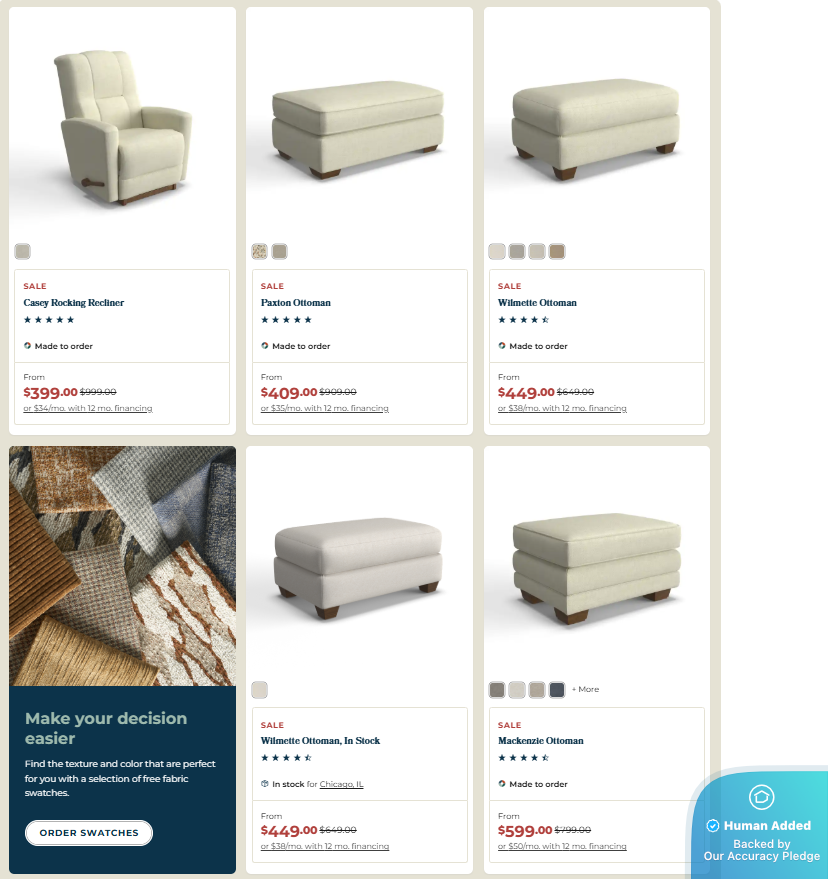This screenshot has width=828, height=879.
Task: Click the Made to order icon on Casey Recliner
Action: [27, 346]
